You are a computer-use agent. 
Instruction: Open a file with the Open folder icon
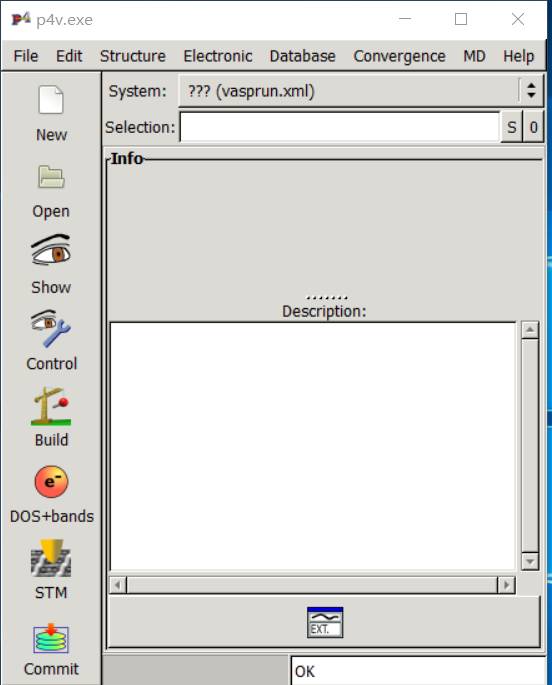coord(51,177)
